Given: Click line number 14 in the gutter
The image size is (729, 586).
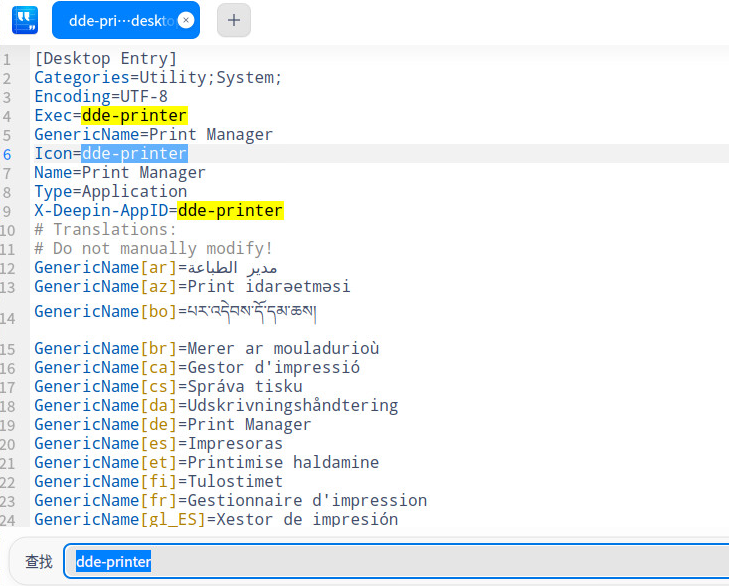Looking at the screenshot, I should tap(7, 319).
